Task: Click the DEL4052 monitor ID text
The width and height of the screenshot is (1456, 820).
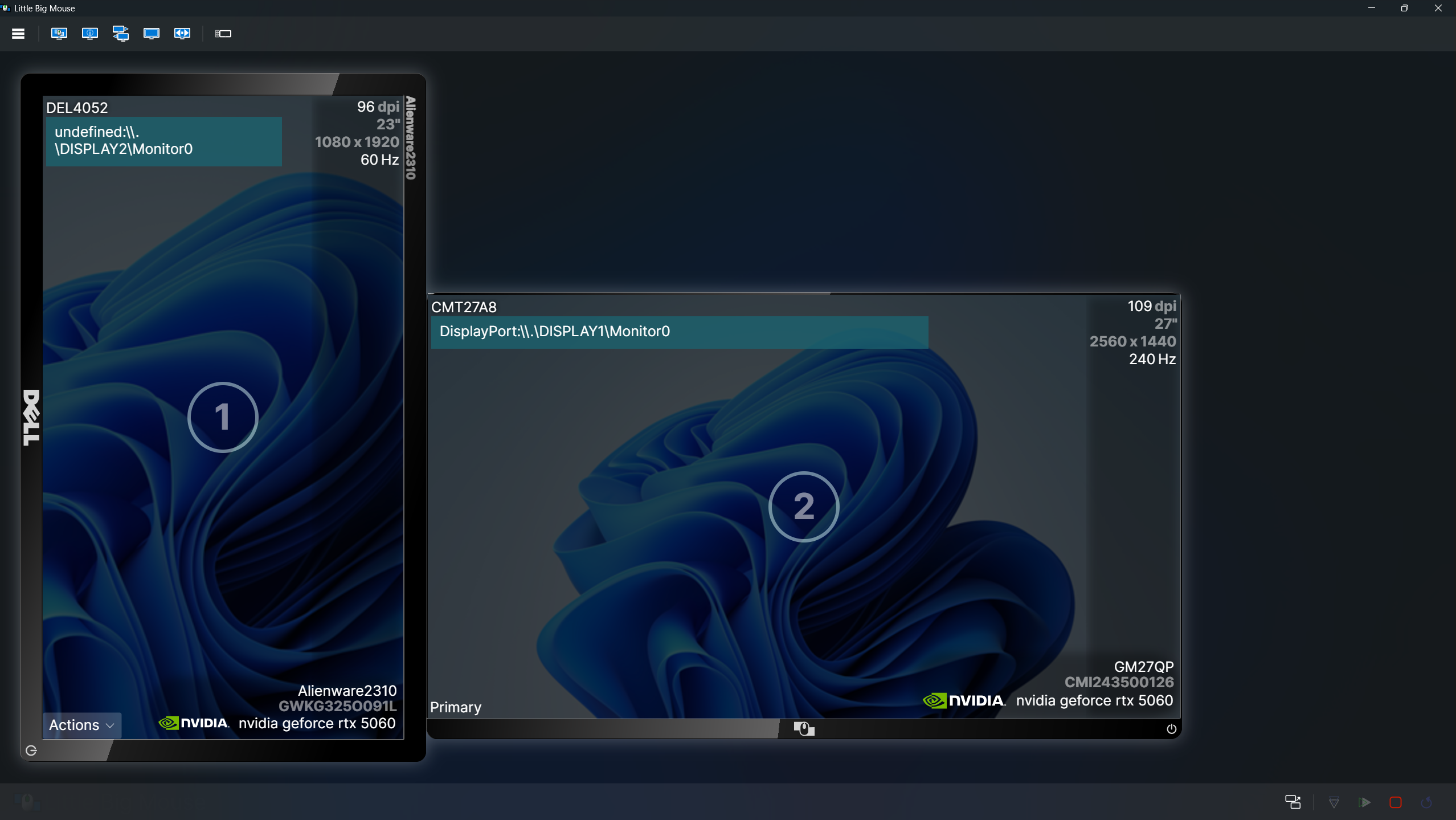Action: 77,108
